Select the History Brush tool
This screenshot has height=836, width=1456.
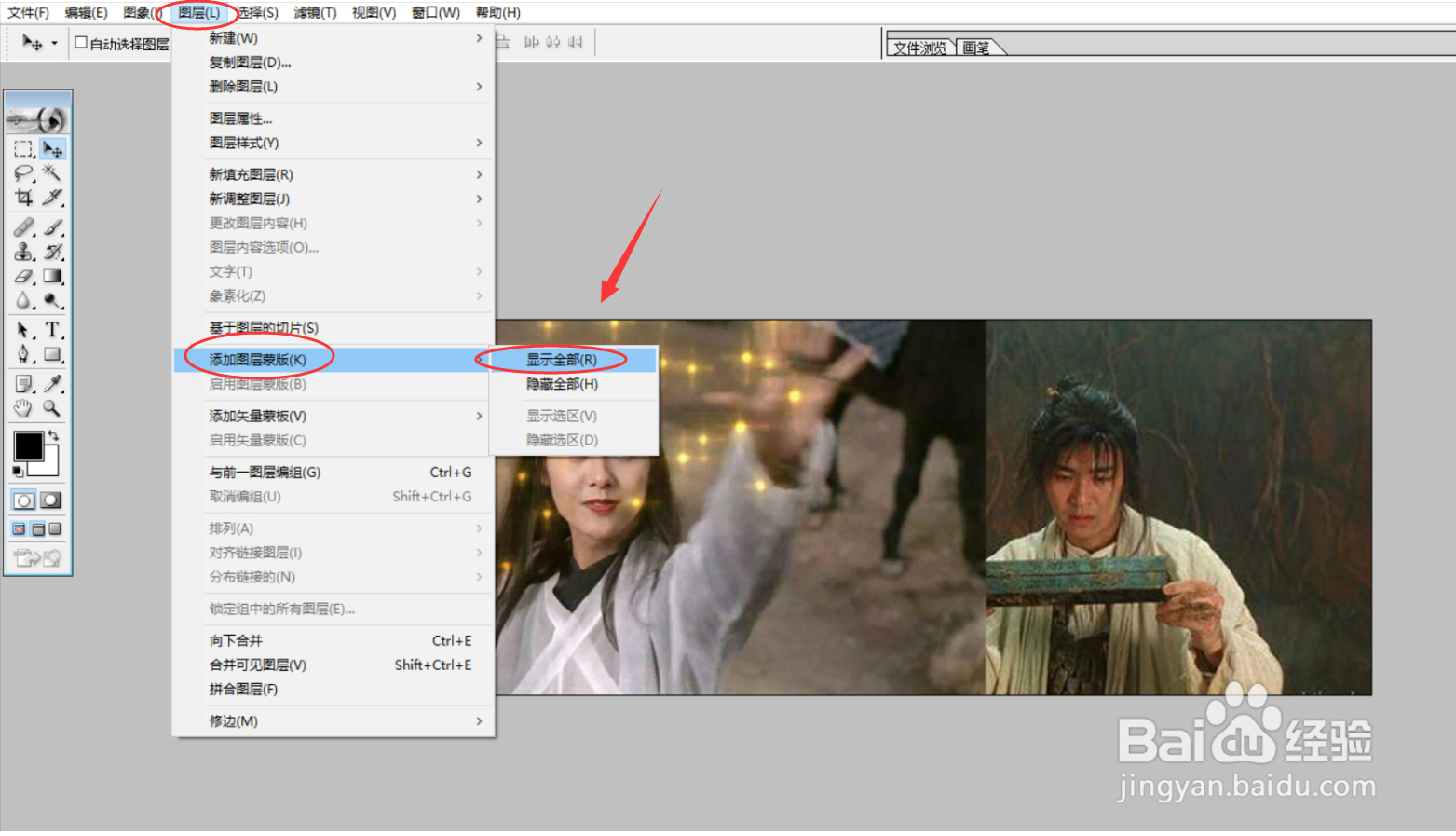pyautogui.click(x=52, y=252)
